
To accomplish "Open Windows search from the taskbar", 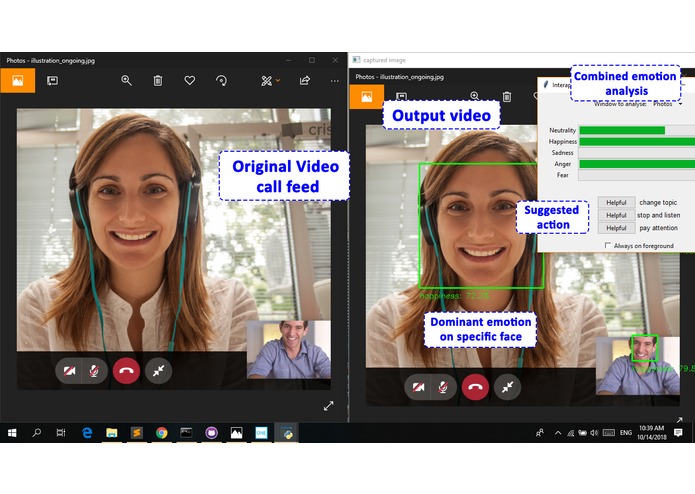I will (x=37, y=433).
